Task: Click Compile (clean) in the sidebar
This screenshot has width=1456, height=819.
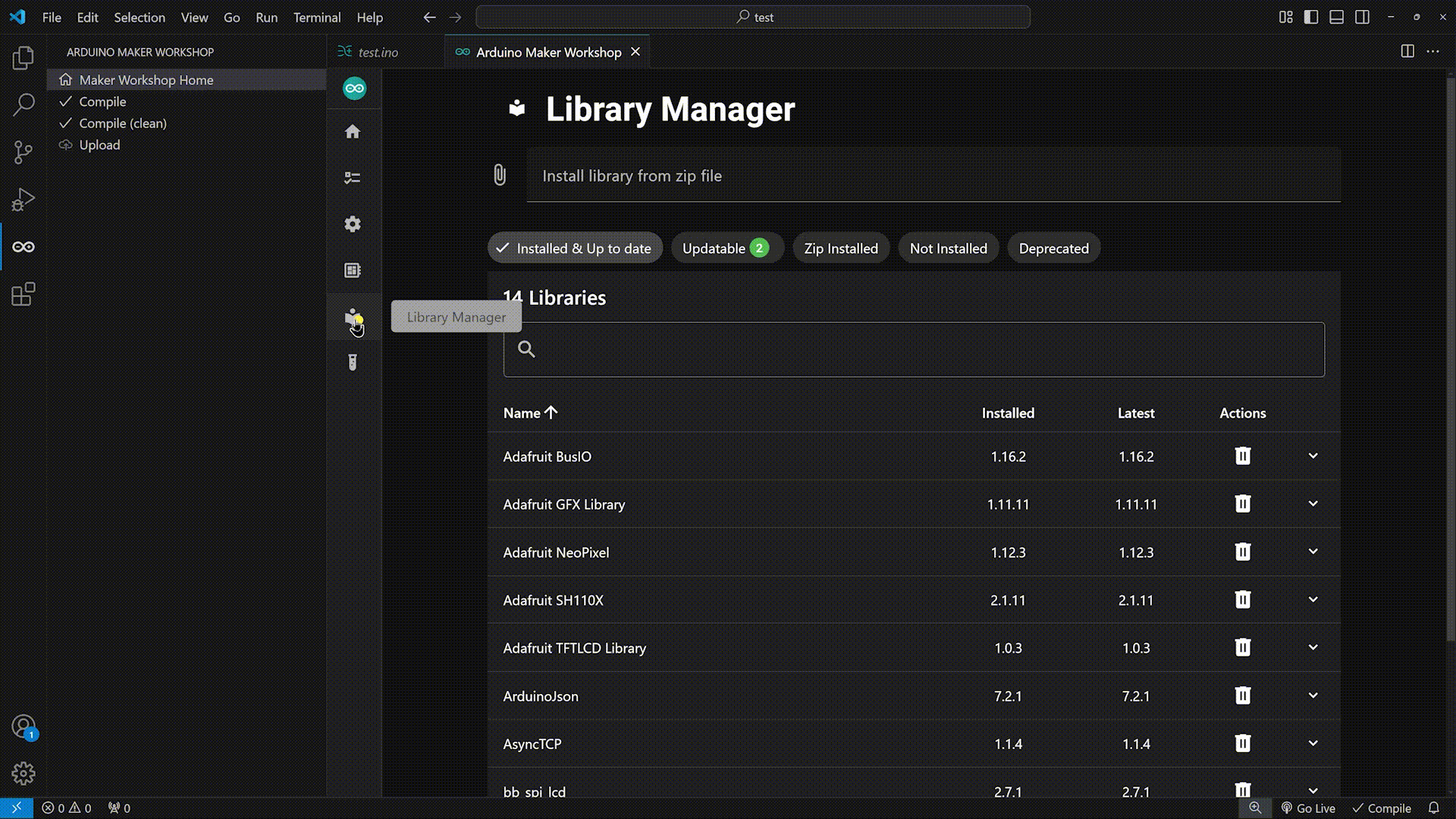Action: coord(122,123)
